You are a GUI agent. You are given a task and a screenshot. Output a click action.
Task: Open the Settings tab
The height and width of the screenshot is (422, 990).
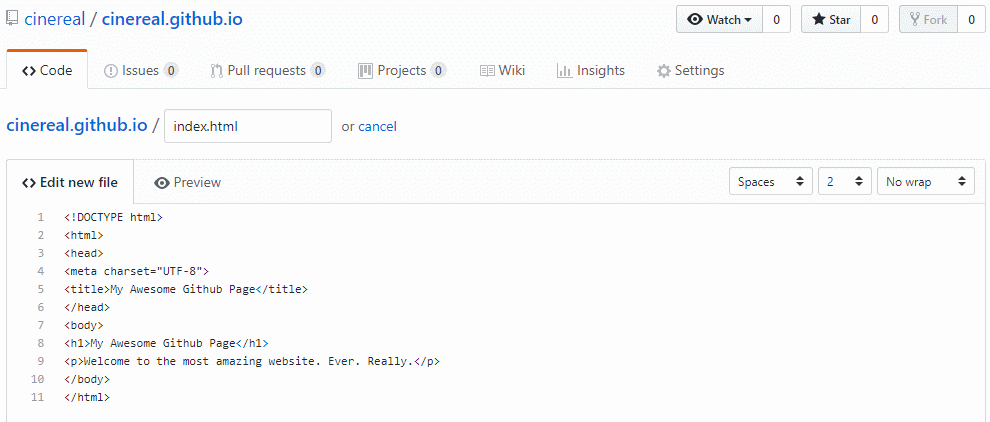690,70
